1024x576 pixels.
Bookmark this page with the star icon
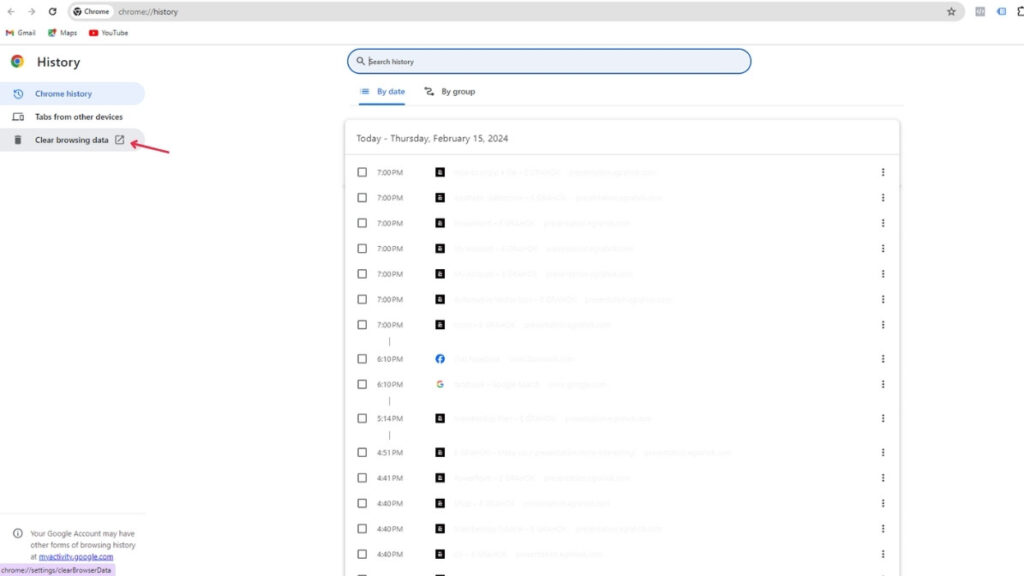pos(951,12)
